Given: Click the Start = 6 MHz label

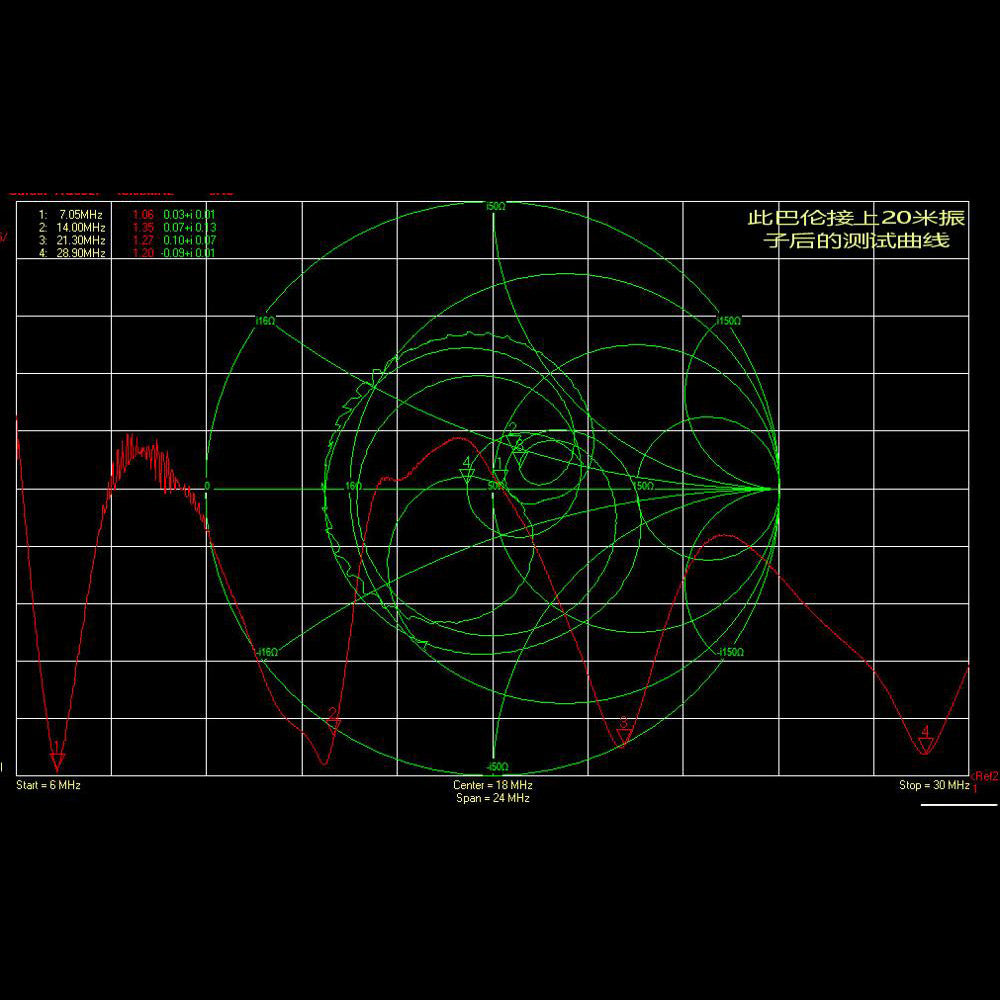Looking at the screenshot, I should coord(48,786).
